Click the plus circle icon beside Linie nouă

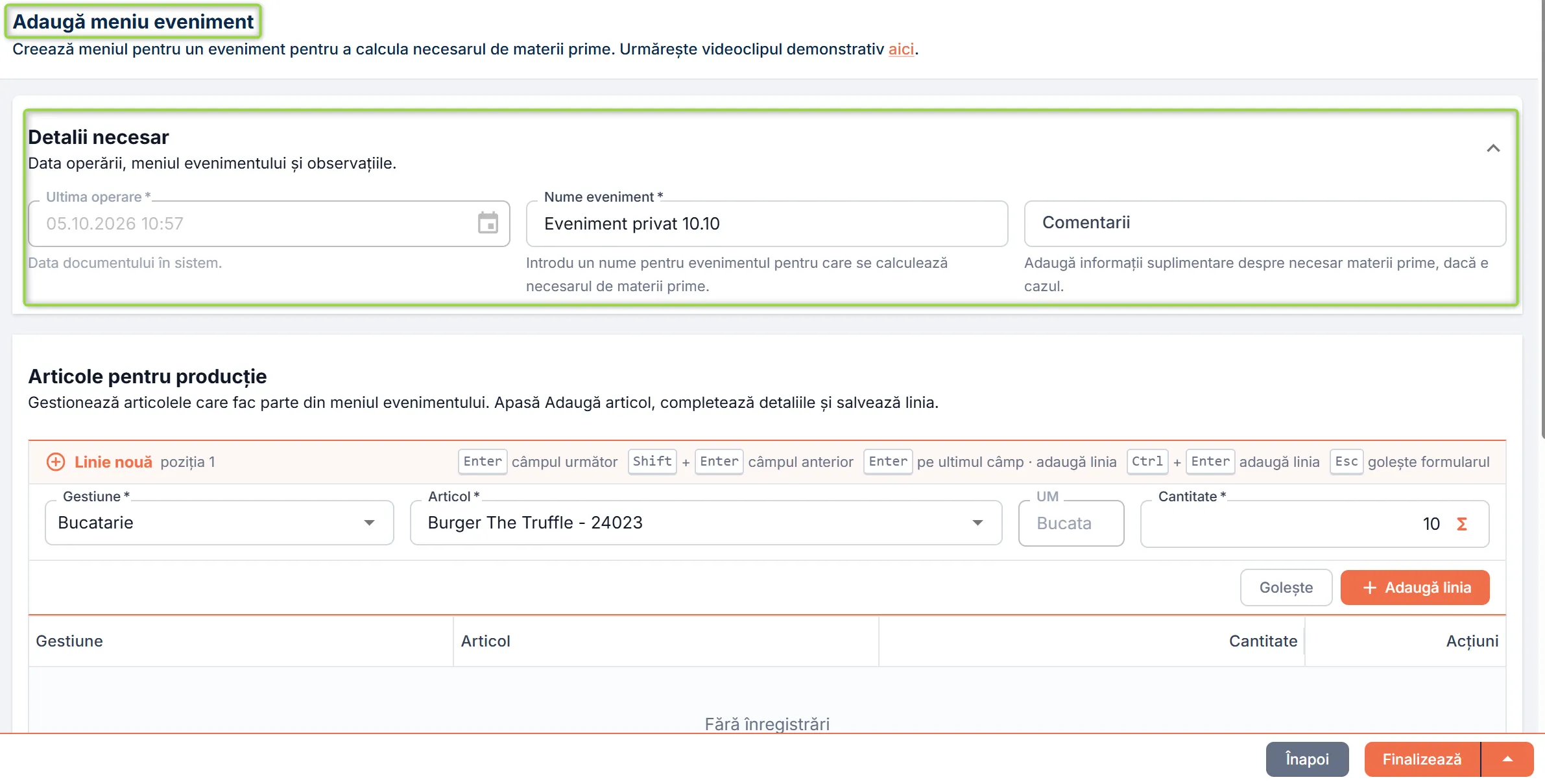[x=56, y=462]
